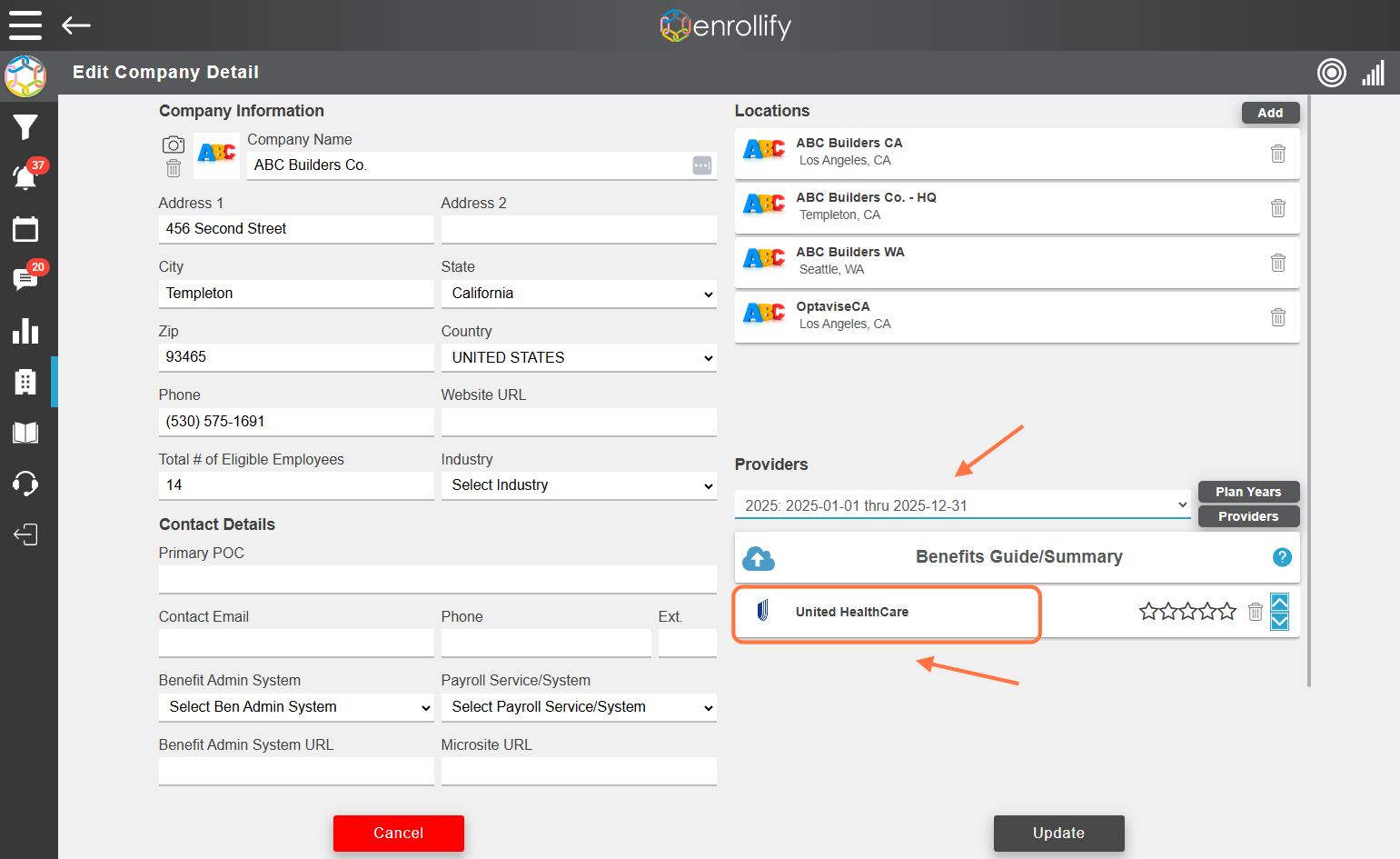This screenshot has width=1400, height=859.
Task: Open the filter funnel in sidebar
Action: click(x=25, y=127)
